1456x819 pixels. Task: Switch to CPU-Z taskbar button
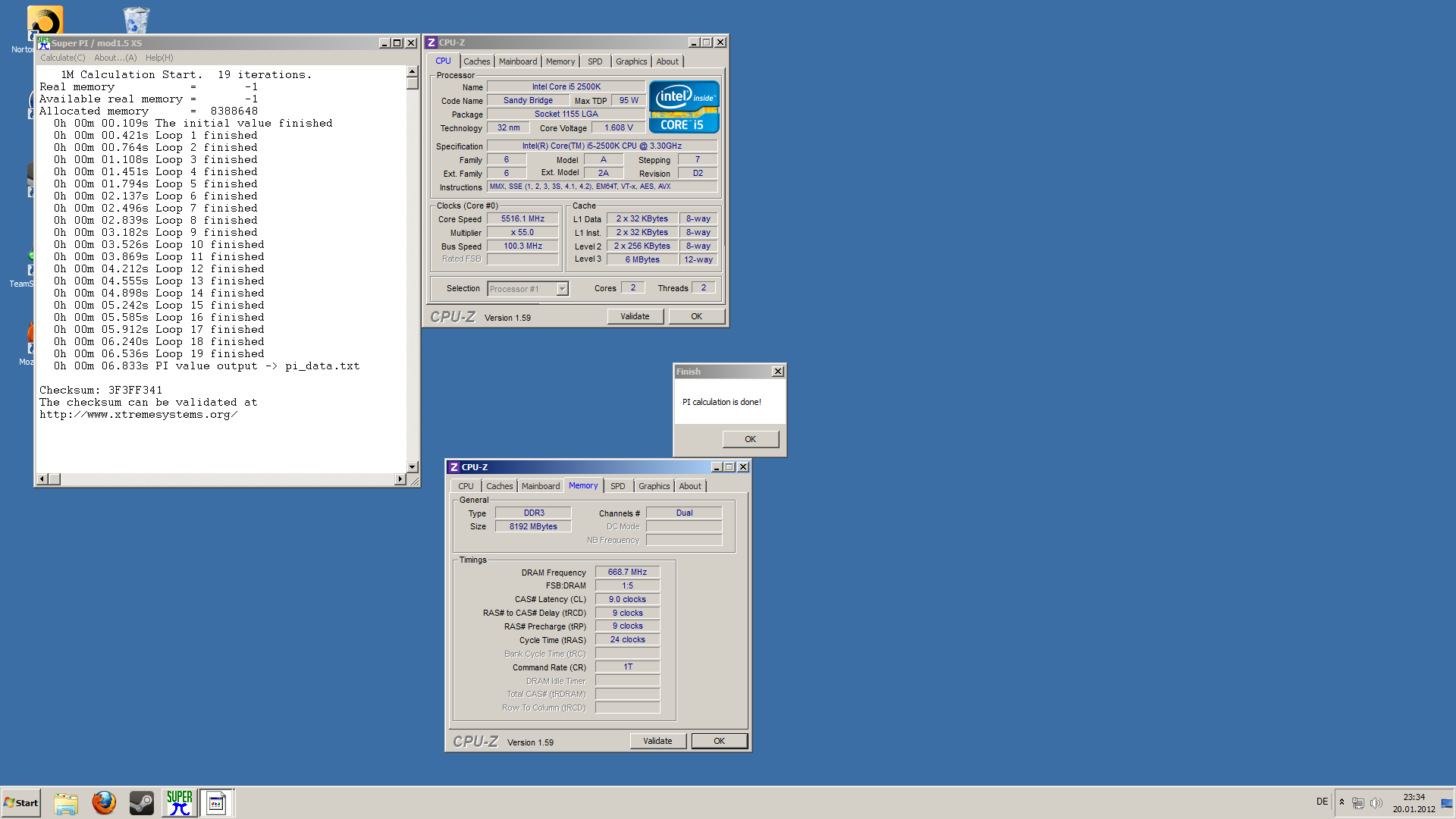tap(217, 802)
